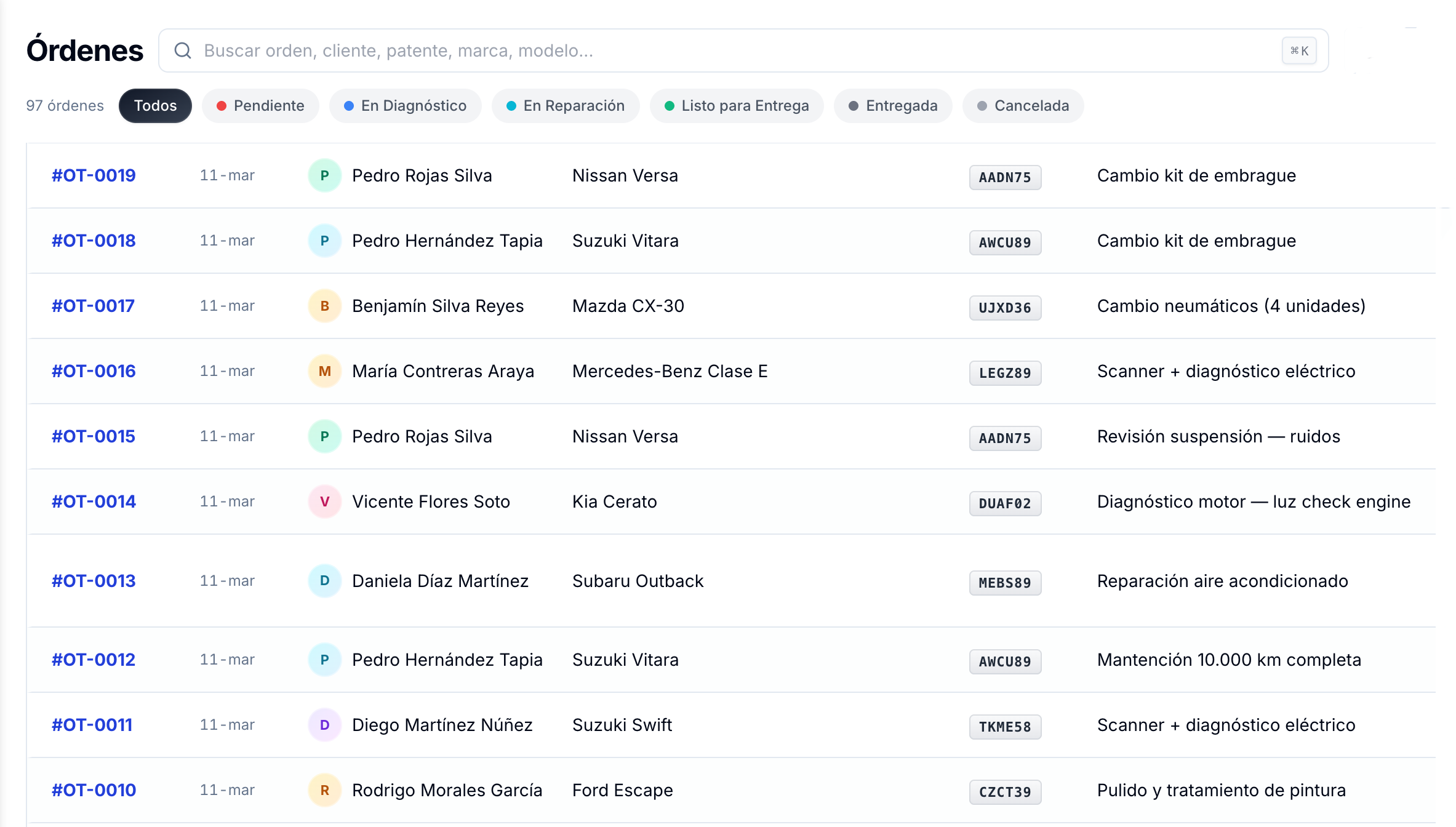Click description Cambio neumáticos (4 unidades)
This screenshot has height=827, width=1456.
(x=1231, y=306)
